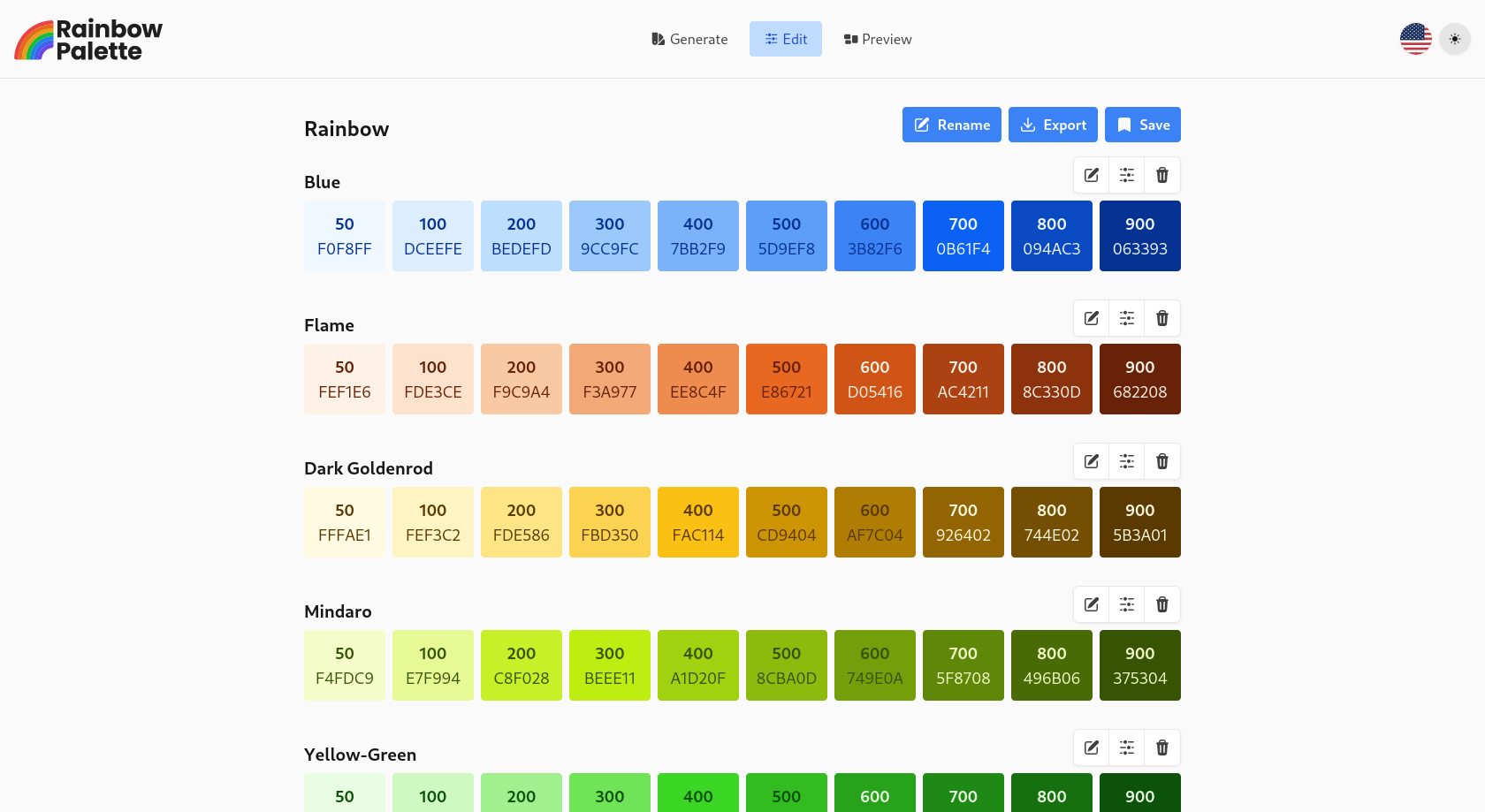Open adjust sliders icon for Yellow-Green palette
1485x812 pixels.
click(x=1127, y=747)
